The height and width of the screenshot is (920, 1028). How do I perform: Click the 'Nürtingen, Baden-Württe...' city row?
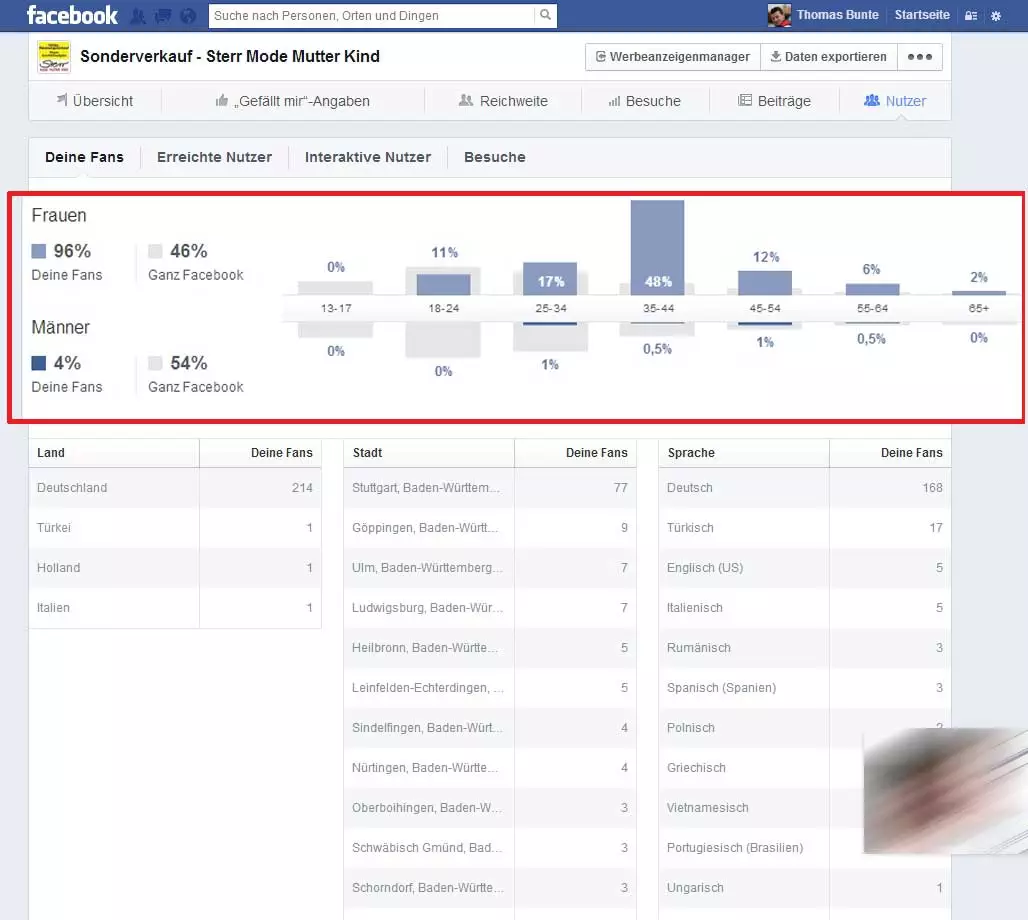[x=490, y=768]
